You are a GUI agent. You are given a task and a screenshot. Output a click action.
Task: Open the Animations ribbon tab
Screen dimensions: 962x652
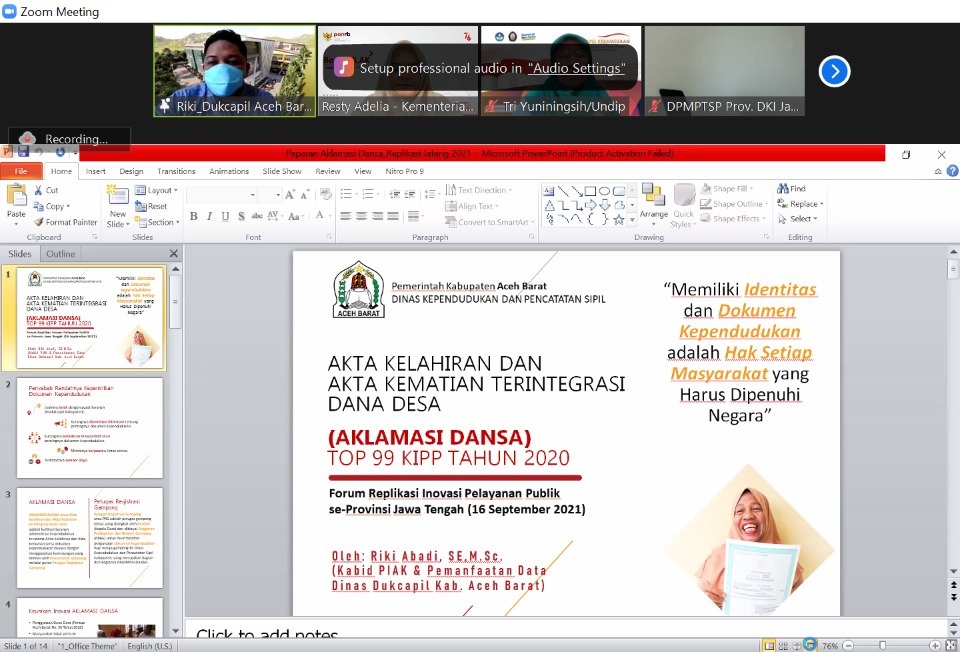[x=229, y=171]
